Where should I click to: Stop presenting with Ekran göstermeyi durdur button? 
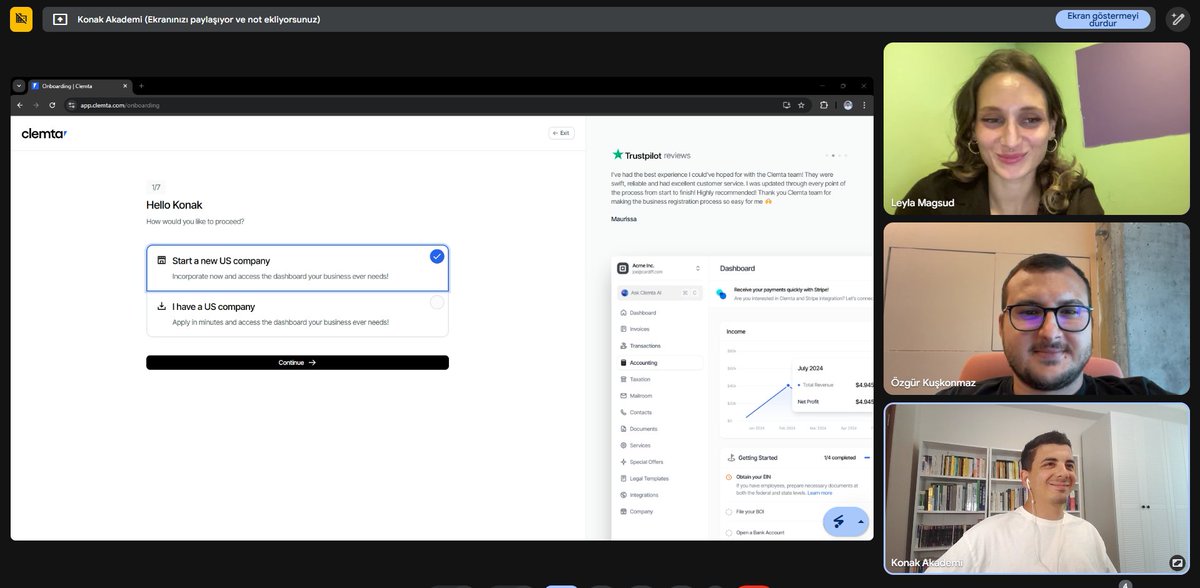point(1103,19)
